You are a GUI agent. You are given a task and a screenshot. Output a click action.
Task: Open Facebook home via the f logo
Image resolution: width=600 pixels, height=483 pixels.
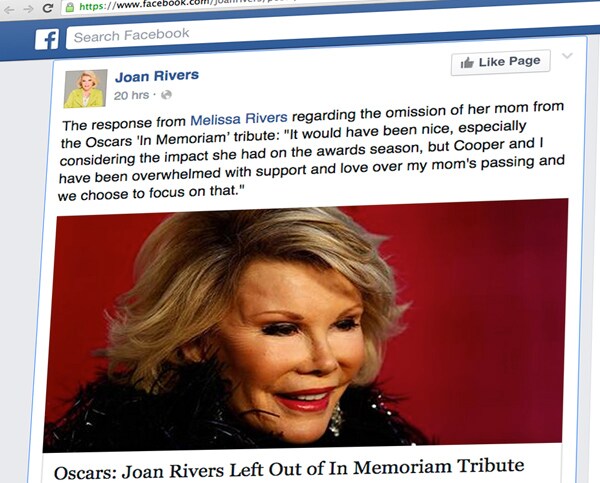click(47, 39)
